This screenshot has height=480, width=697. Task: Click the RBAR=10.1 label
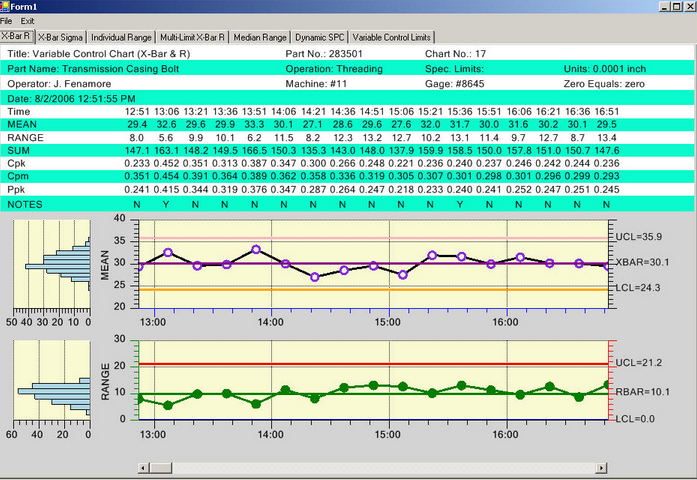coord(642,392)
